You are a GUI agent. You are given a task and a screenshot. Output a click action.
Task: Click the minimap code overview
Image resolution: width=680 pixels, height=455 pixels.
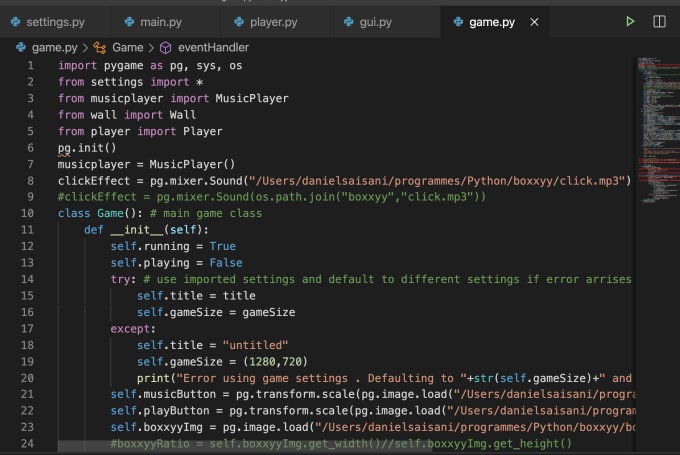[658, 130]
